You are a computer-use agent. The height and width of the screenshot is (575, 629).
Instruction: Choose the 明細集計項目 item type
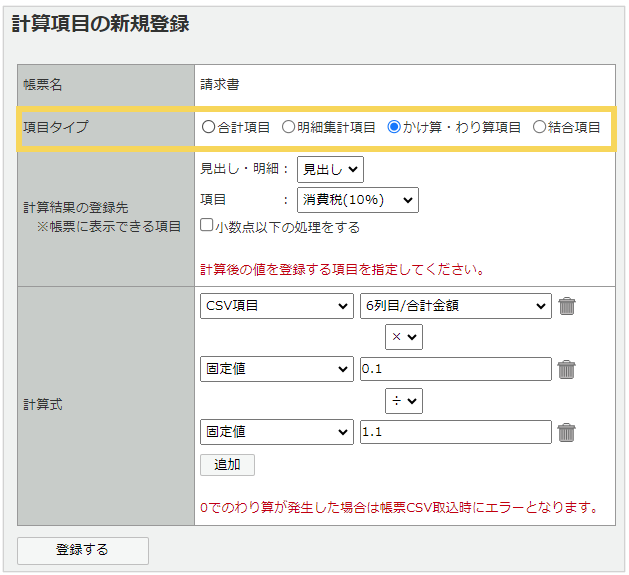(288, 127)
